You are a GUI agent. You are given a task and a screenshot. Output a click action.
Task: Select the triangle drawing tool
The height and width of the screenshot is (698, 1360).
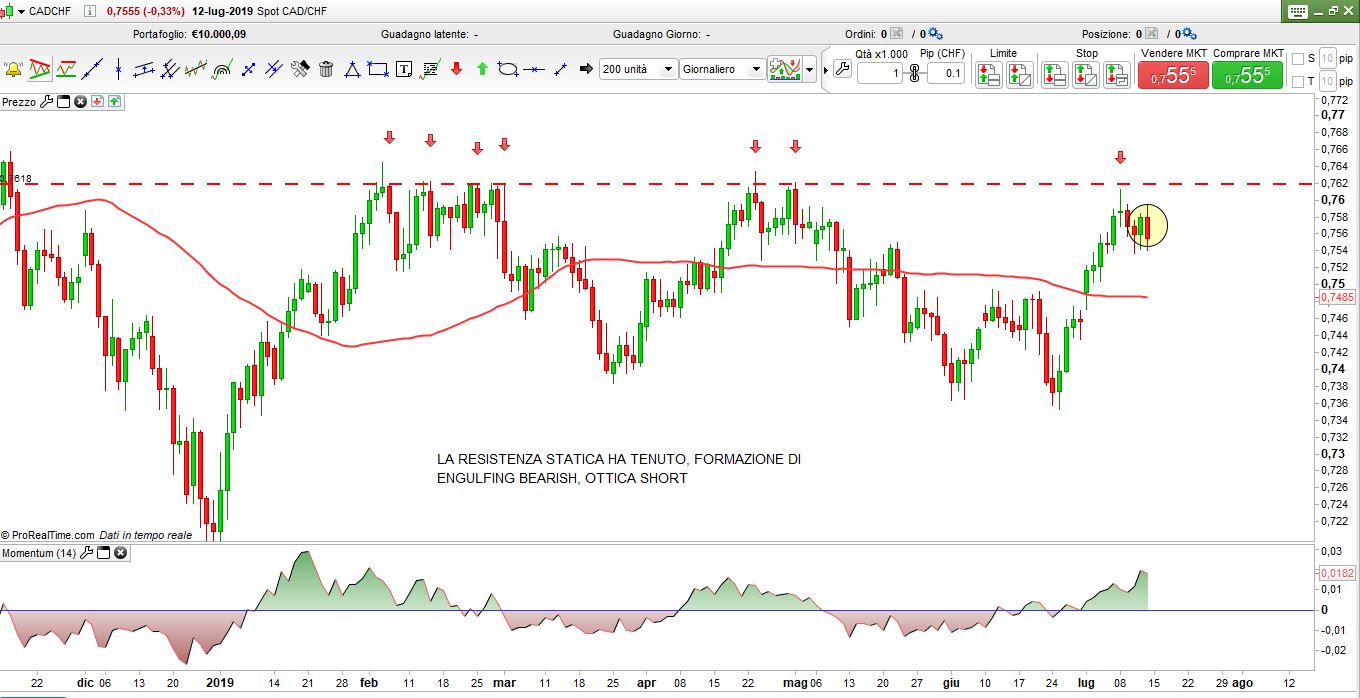coord(352,70)
